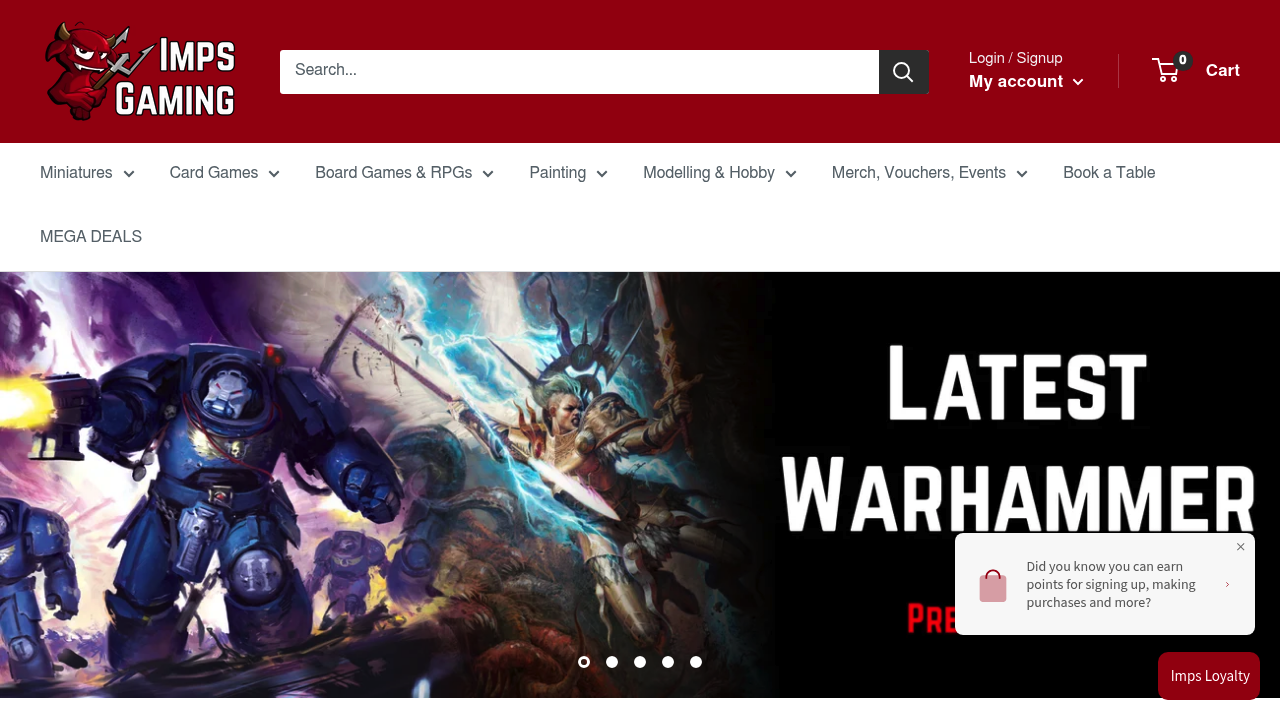The height and width of the screenshot is (720, 1280).
Task: Open the Imps Loyalty button
Action: 1209,676
